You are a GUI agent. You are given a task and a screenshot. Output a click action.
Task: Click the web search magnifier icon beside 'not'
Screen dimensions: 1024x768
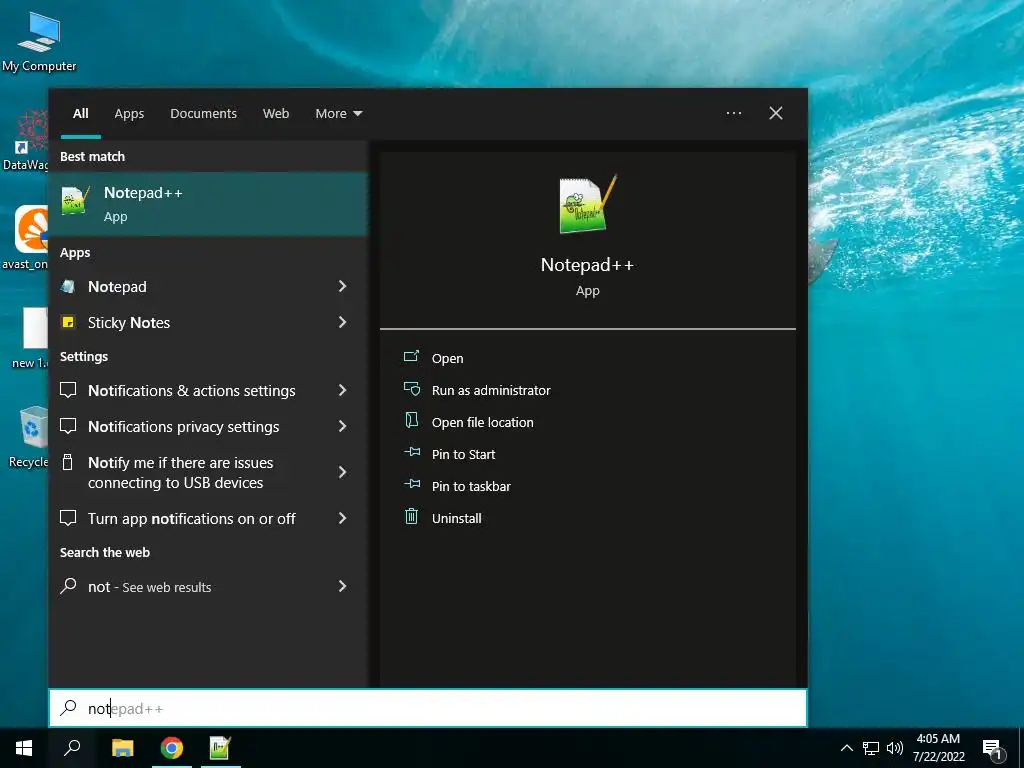[x=68, y=586]
